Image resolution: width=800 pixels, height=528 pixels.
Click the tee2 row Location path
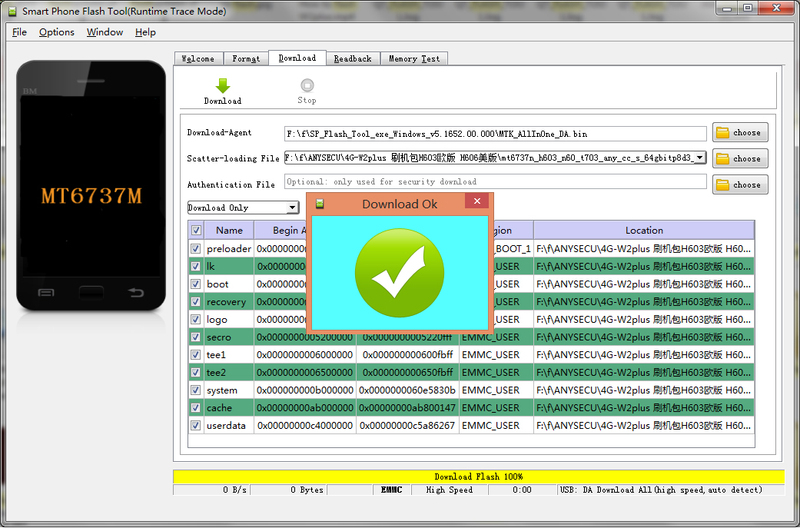pos(643,372)
